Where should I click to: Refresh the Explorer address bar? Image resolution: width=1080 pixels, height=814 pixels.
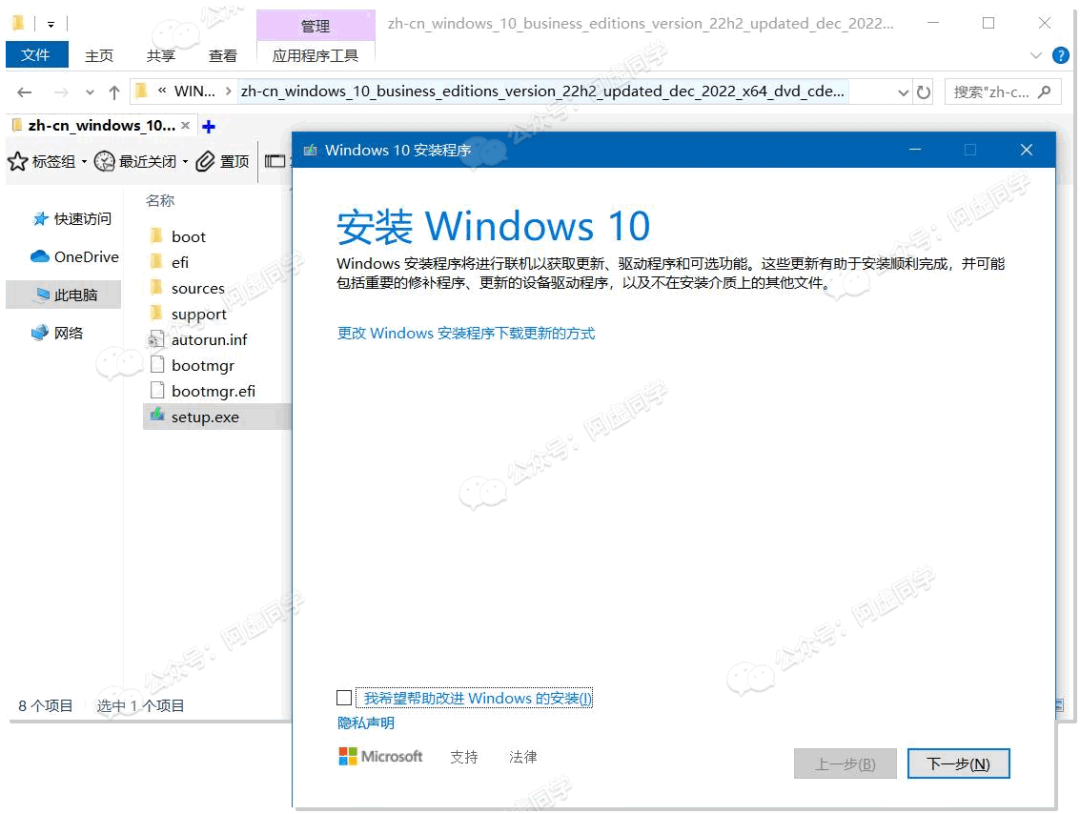[924, 92]
